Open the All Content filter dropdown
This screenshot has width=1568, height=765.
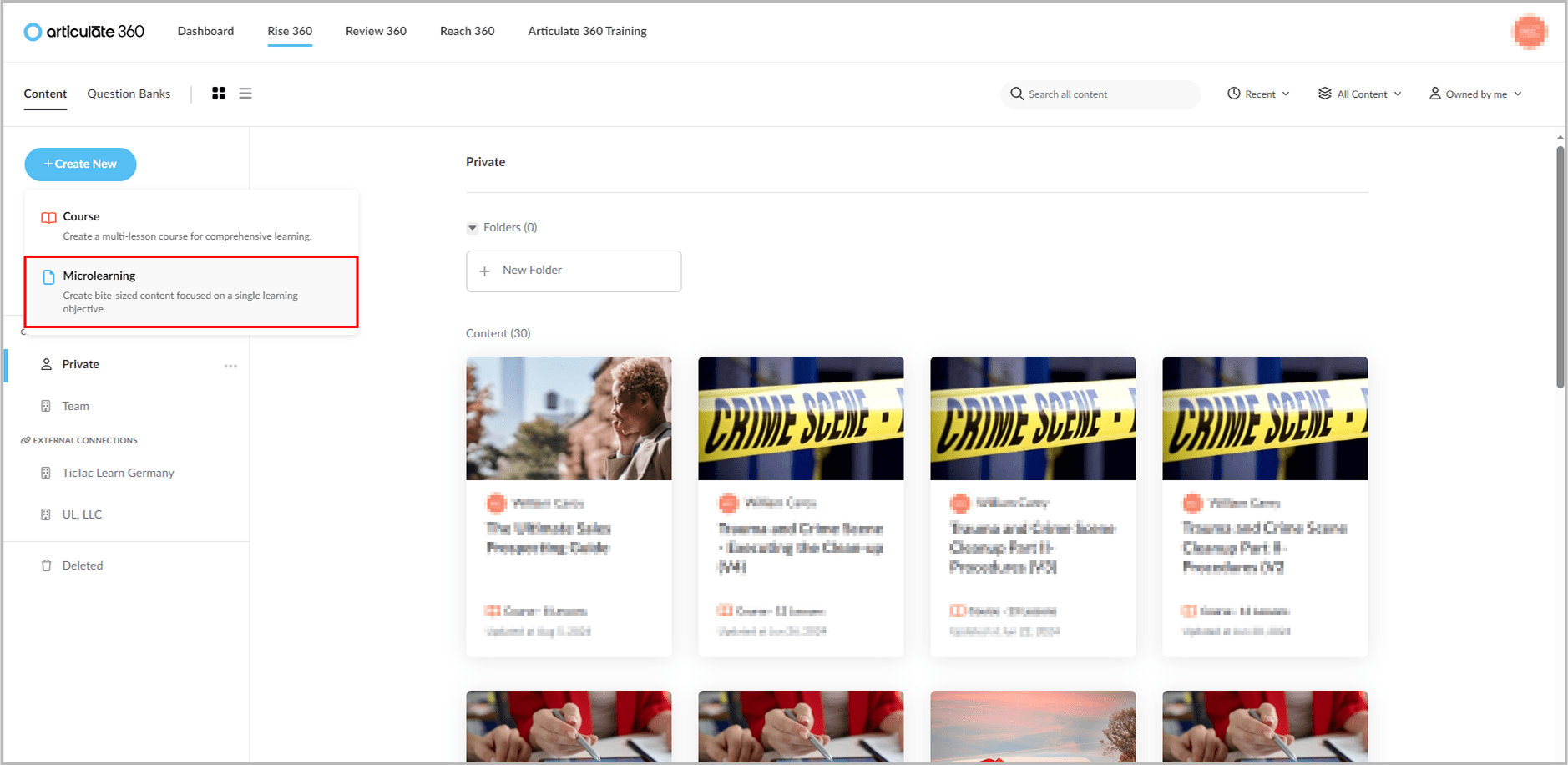pos(1358,94)
